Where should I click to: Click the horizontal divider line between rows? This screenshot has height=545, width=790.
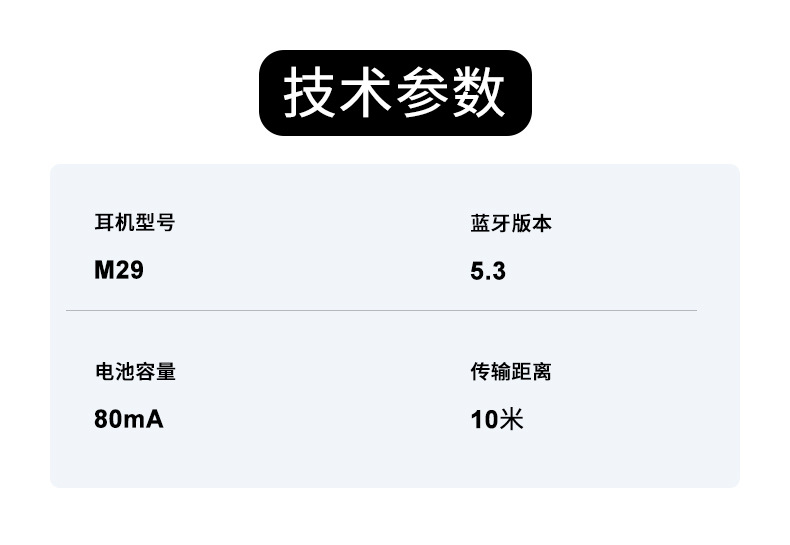click(x=381, y=311)
